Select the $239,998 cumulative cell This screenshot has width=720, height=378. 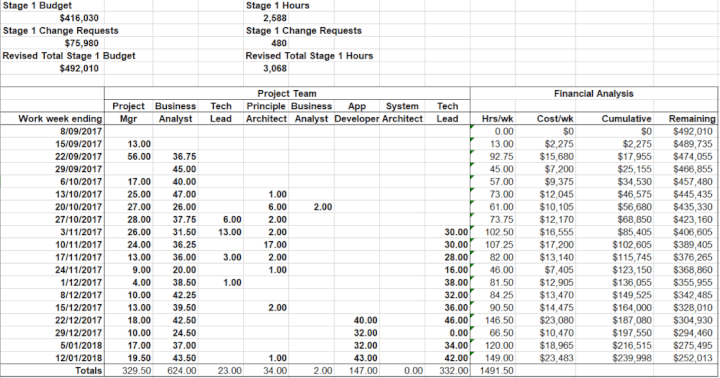click(631, 358)
